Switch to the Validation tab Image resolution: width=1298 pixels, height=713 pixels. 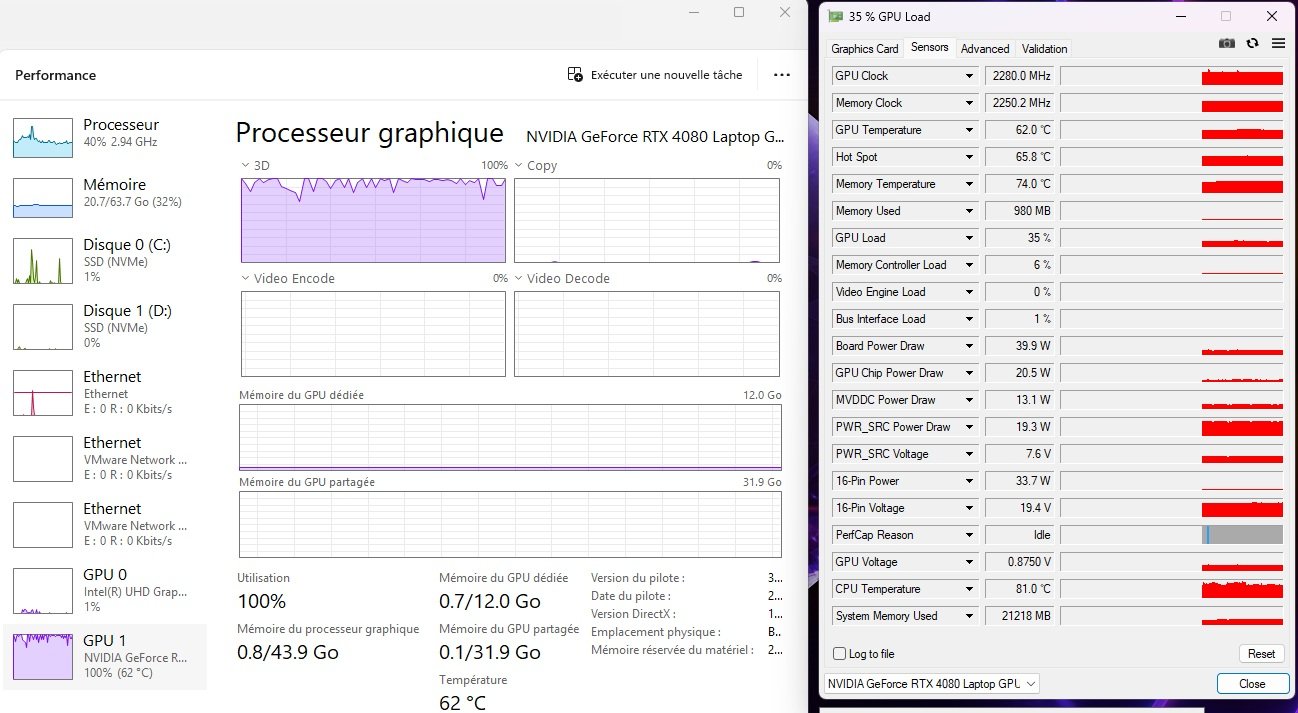(1044, 48)
